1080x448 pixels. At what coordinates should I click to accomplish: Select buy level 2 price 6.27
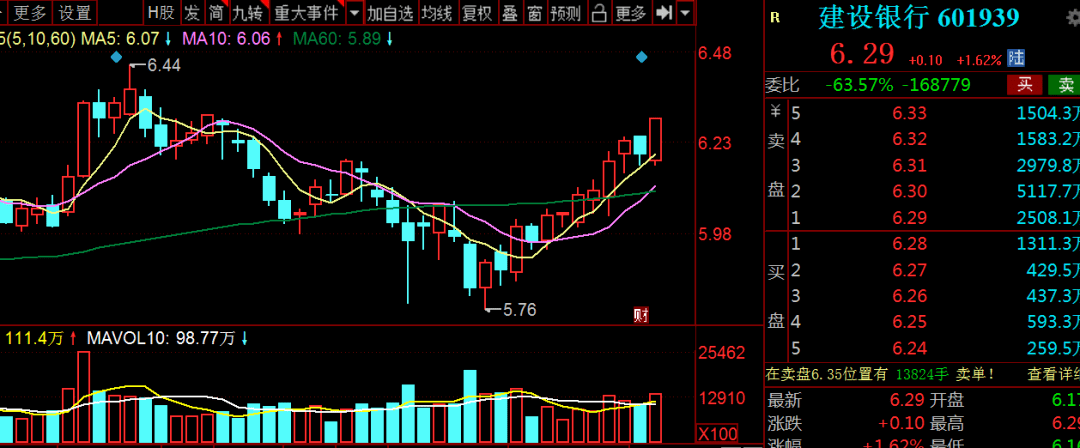pos(910,269)
